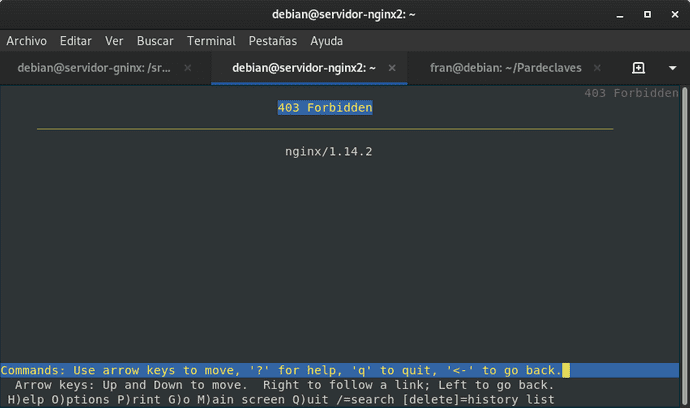The width and height of the screenshot is (690, 408).
Task: Click the nginx/1.14.2 text
Action: pos(328,151)
